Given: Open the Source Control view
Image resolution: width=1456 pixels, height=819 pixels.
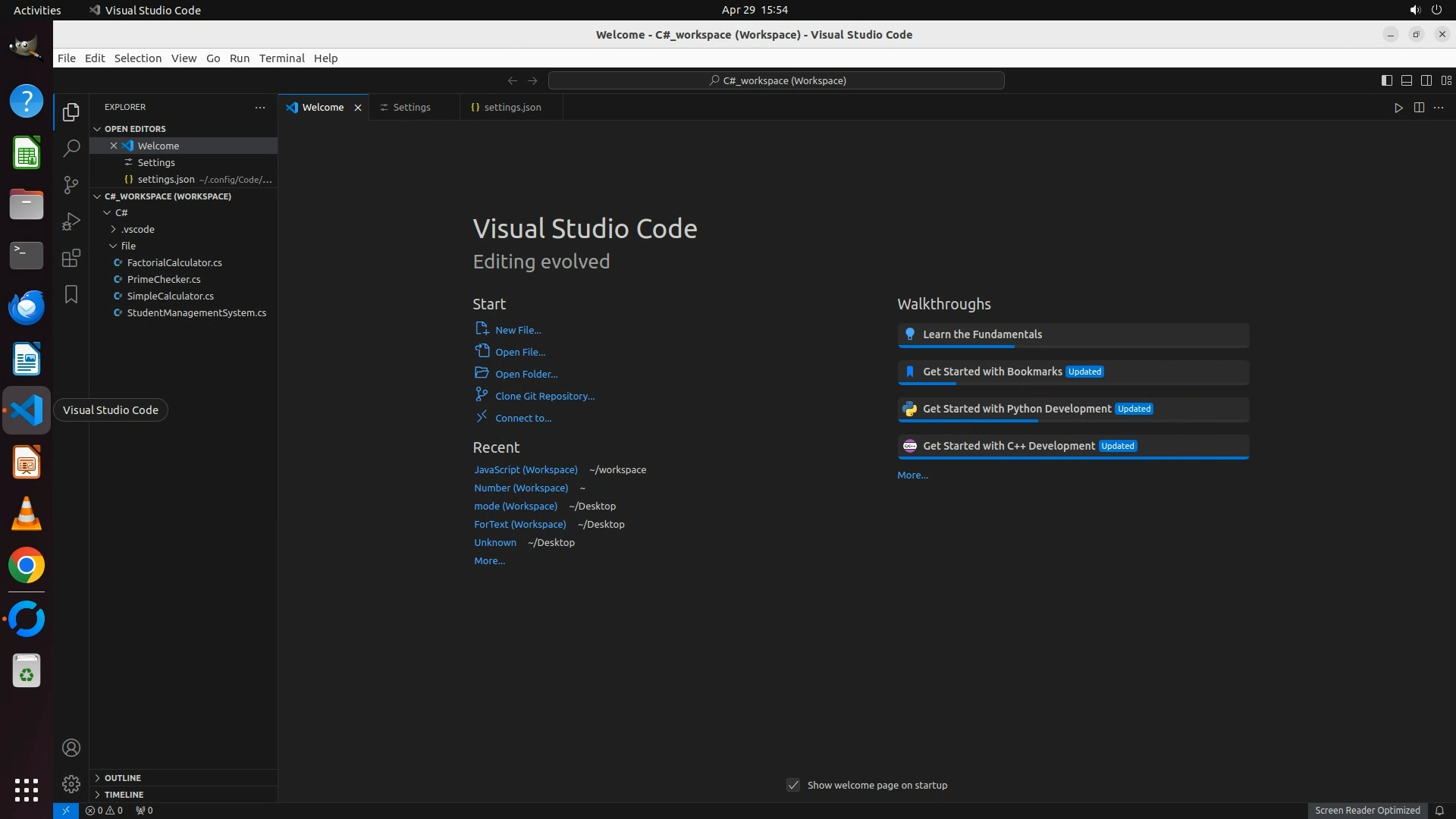Looking at the screenshot, I should [x=71, y=185].
